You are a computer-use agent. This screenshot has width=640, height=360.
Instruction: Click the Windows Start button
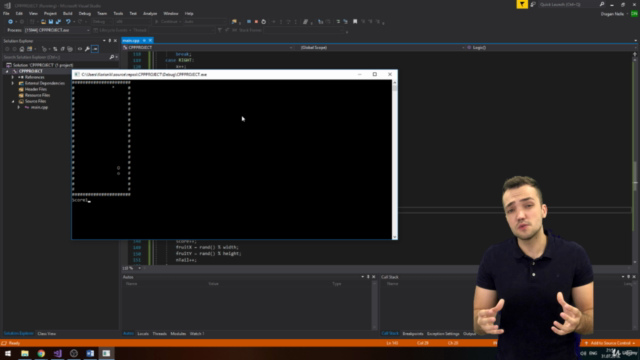click(x=8, y=353)
